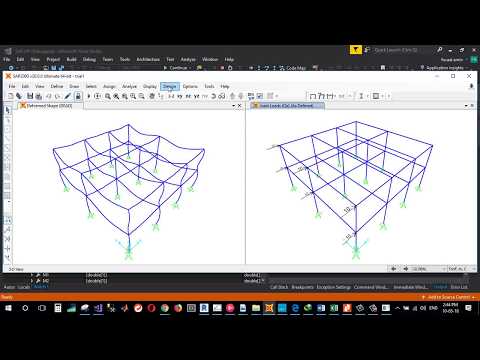The height and width of the screenshot is (360, 480).
Task: Open SAP2000 Tools menu
Action: pyautogui.click(x=209, y=86)
